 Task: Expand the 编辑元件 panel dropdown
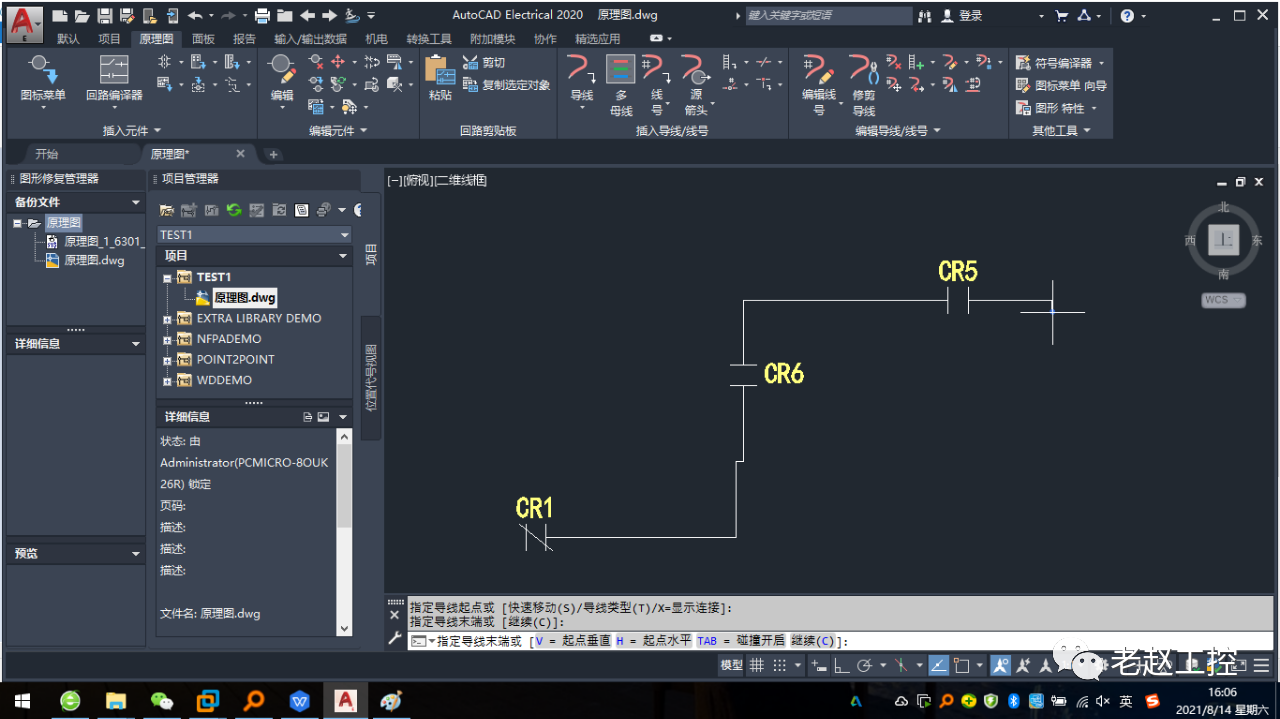tap(338, 131)
